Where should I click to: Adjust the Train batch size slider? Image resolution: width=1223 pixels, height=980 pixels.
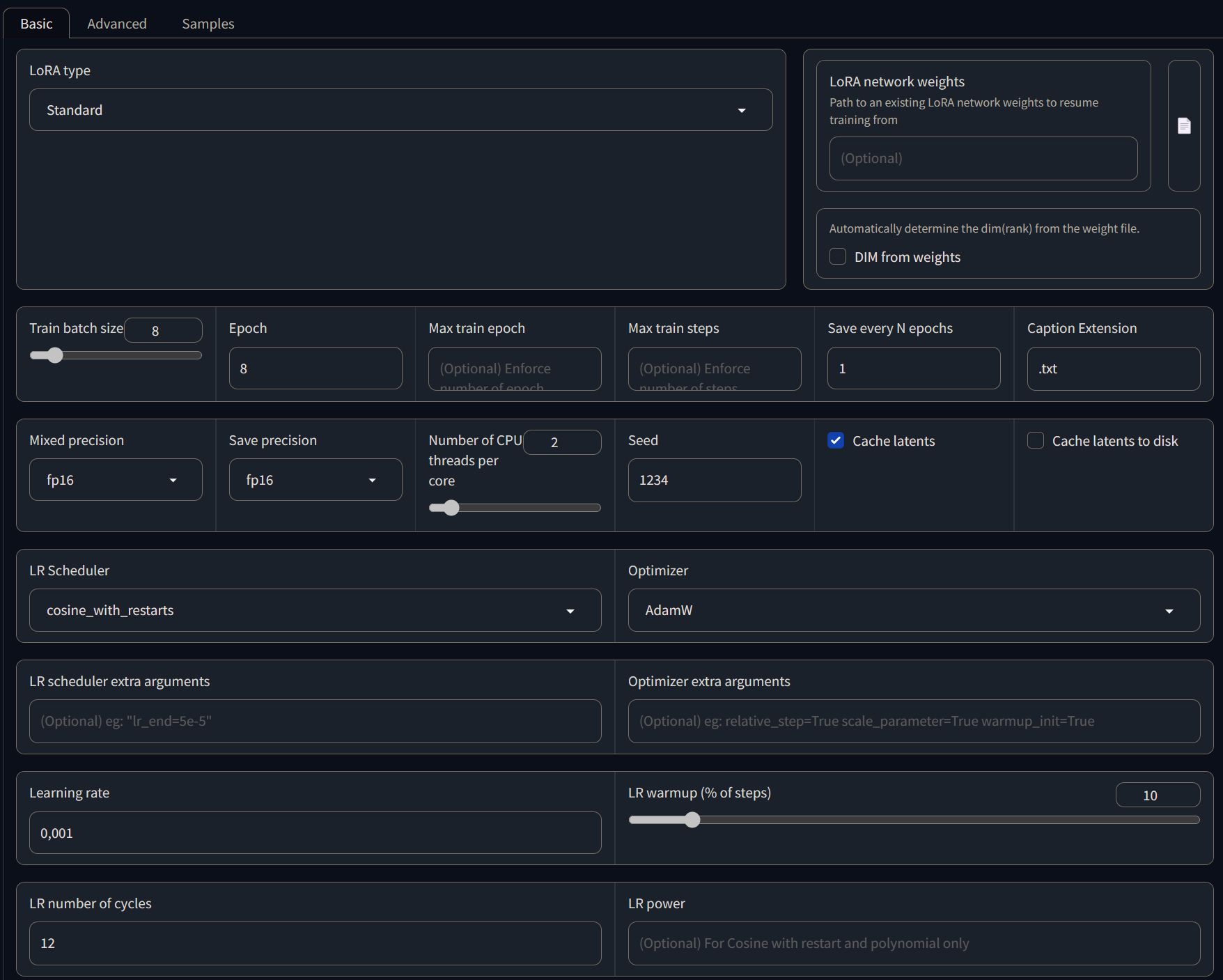pos(116,355)
